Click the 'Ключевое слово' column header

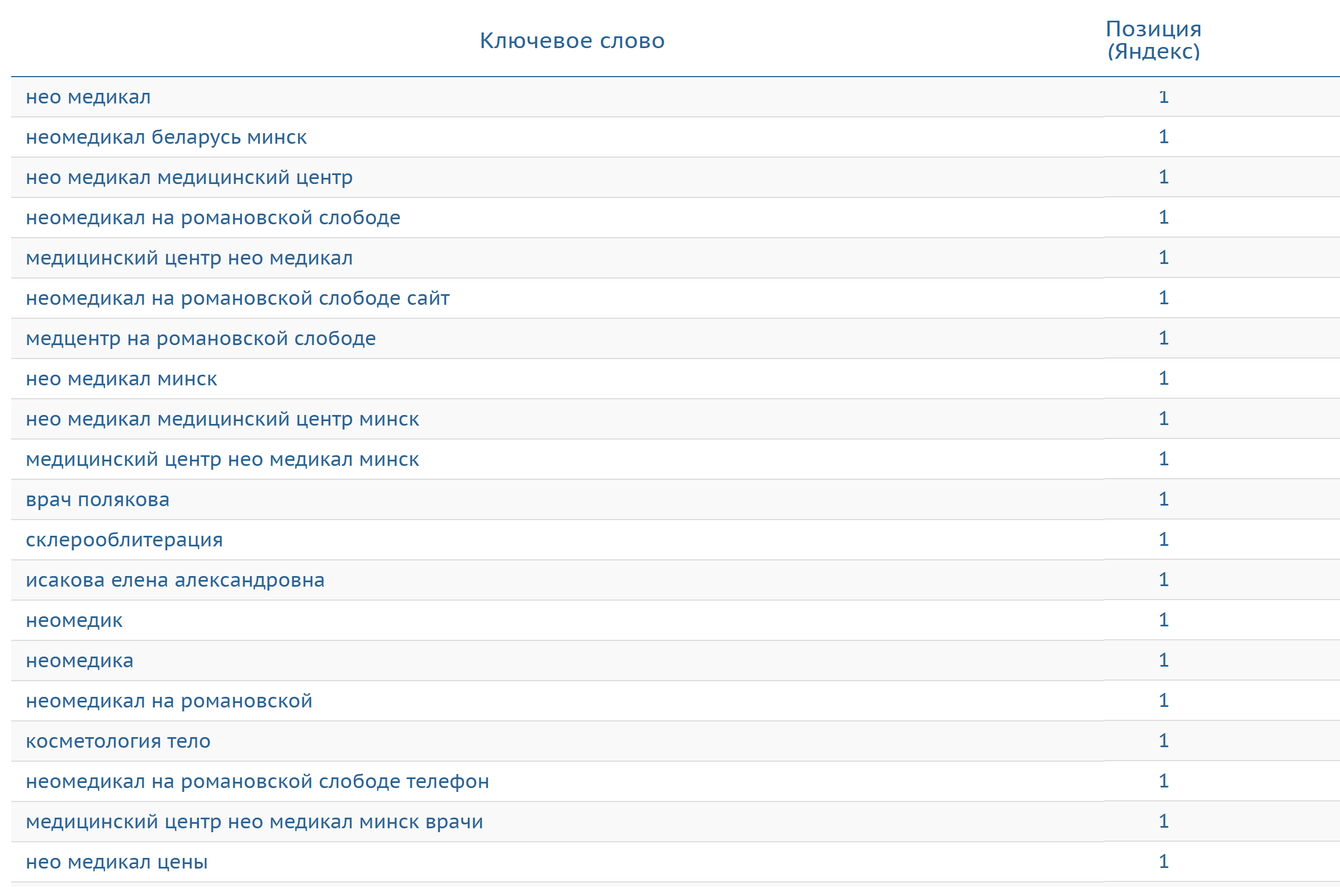click(572, 41)
